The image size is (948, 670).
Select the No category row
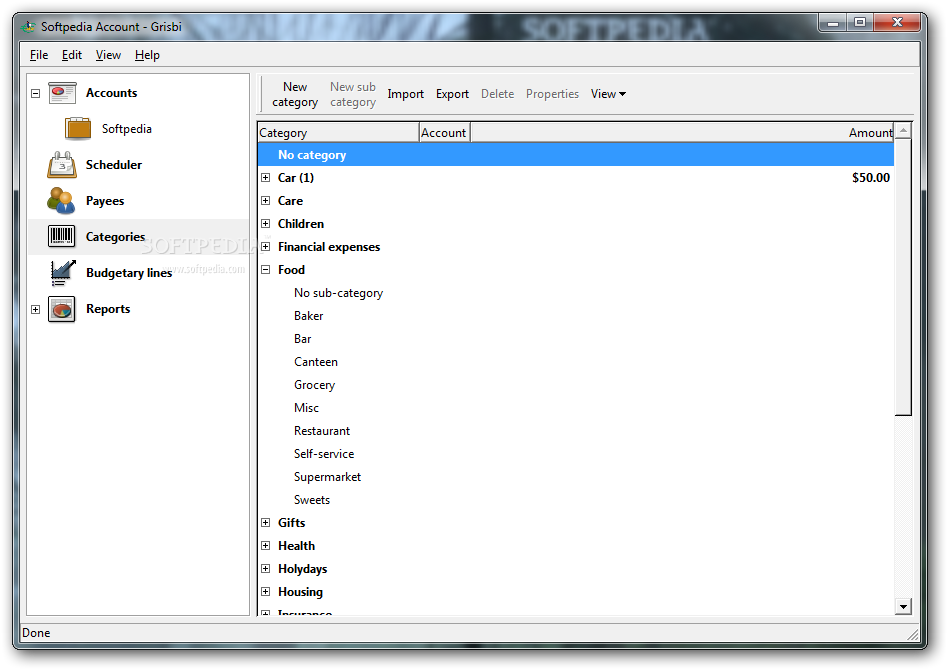pyautogui.click(x=576, y=155)
